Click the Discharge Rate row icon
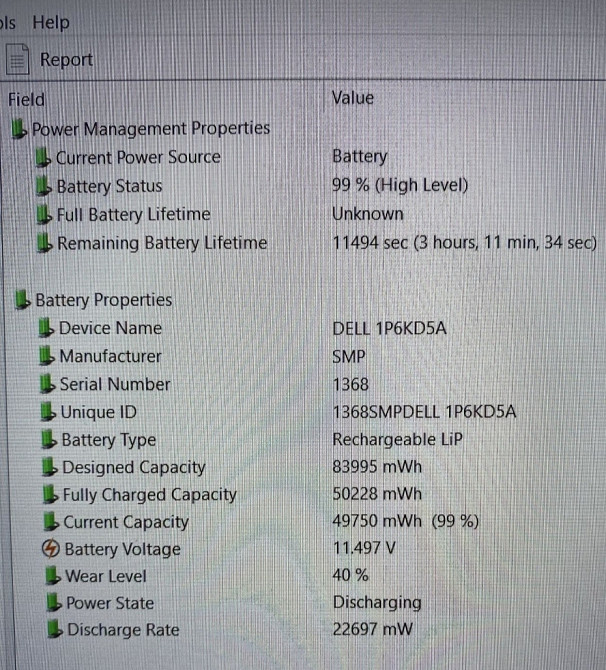This screenshot has width=606, height=670. pos(55,630)
